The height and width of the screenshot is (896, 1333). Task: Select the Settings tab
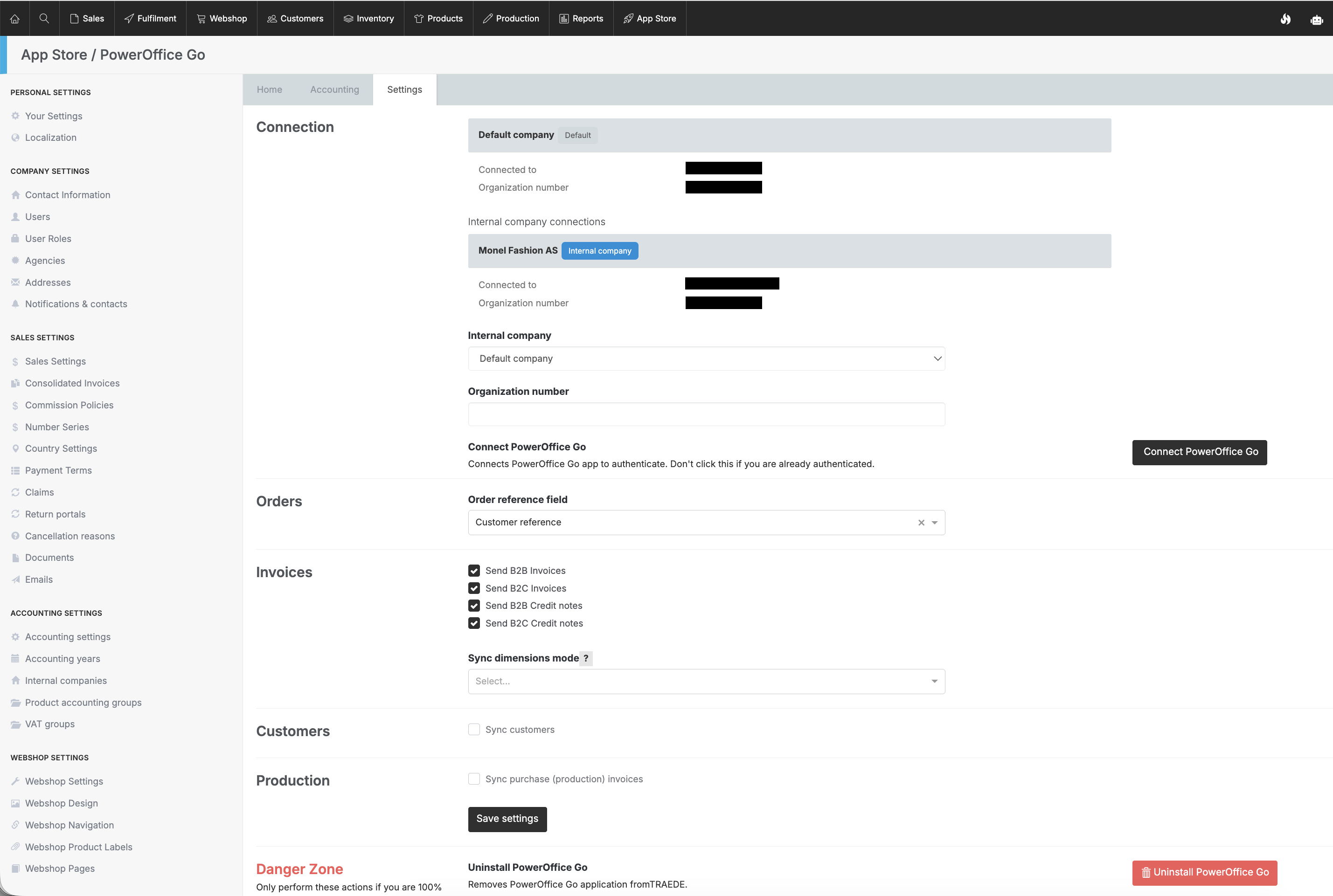point(405,90)
